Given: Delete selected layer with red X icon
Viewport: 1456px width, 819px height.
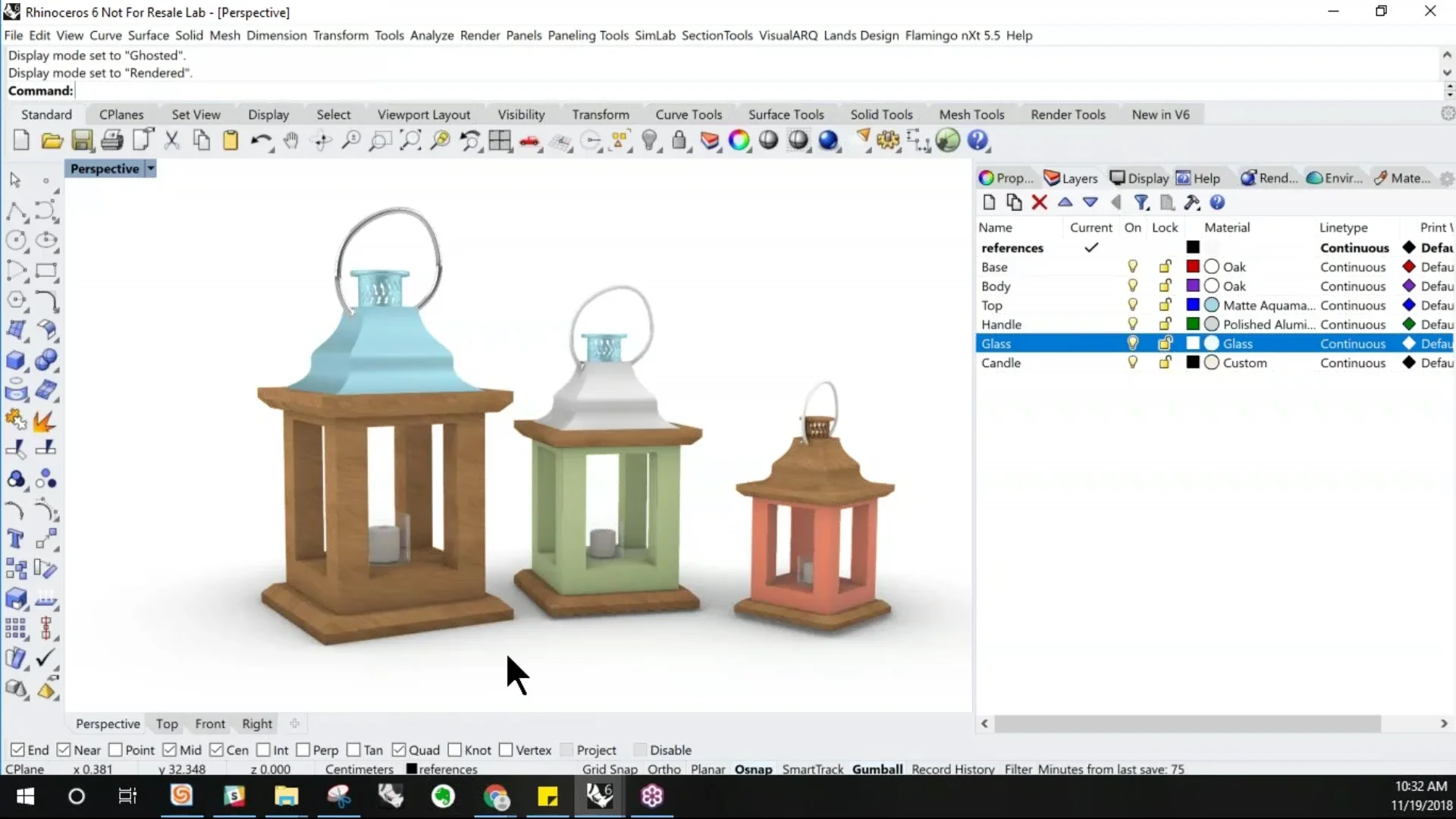Looking at the screenshot, I should [1040, 202].
